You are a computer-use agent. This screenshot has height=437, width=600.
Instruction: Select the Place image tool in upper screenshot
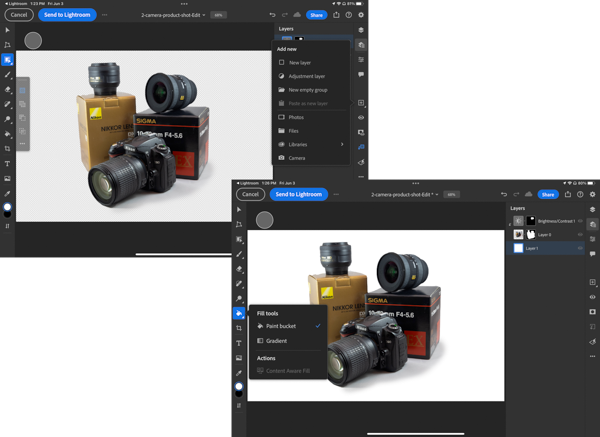pos(7,178)
